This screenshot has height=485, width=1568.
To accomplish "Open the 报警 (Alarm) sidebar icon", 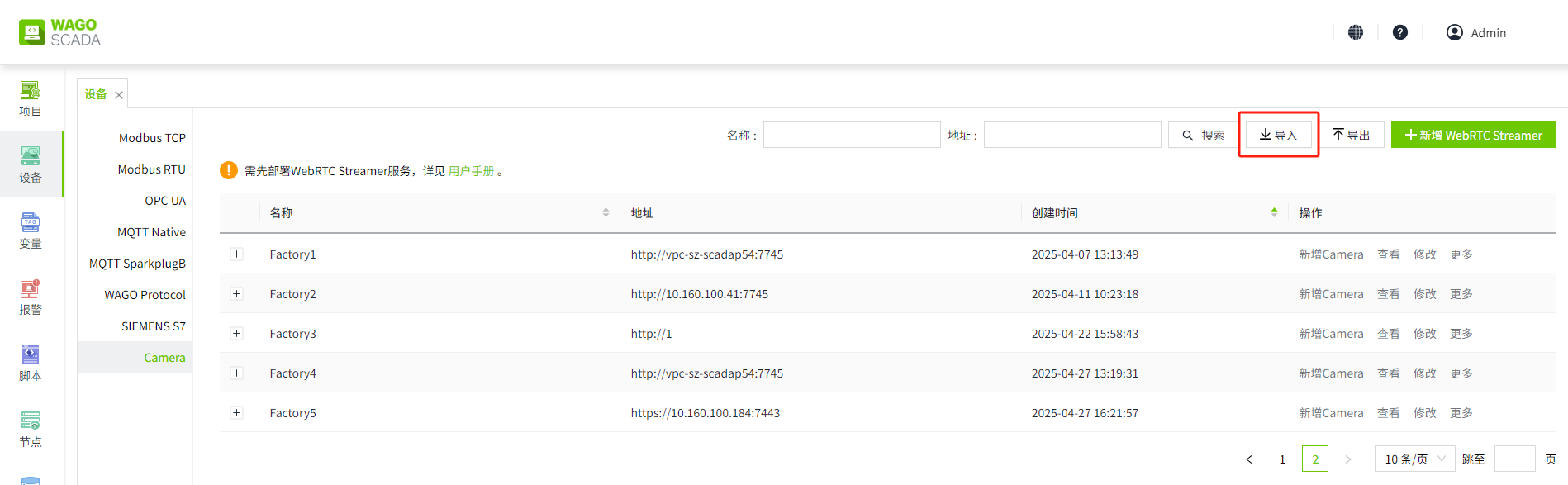I will tap(31, 297).
